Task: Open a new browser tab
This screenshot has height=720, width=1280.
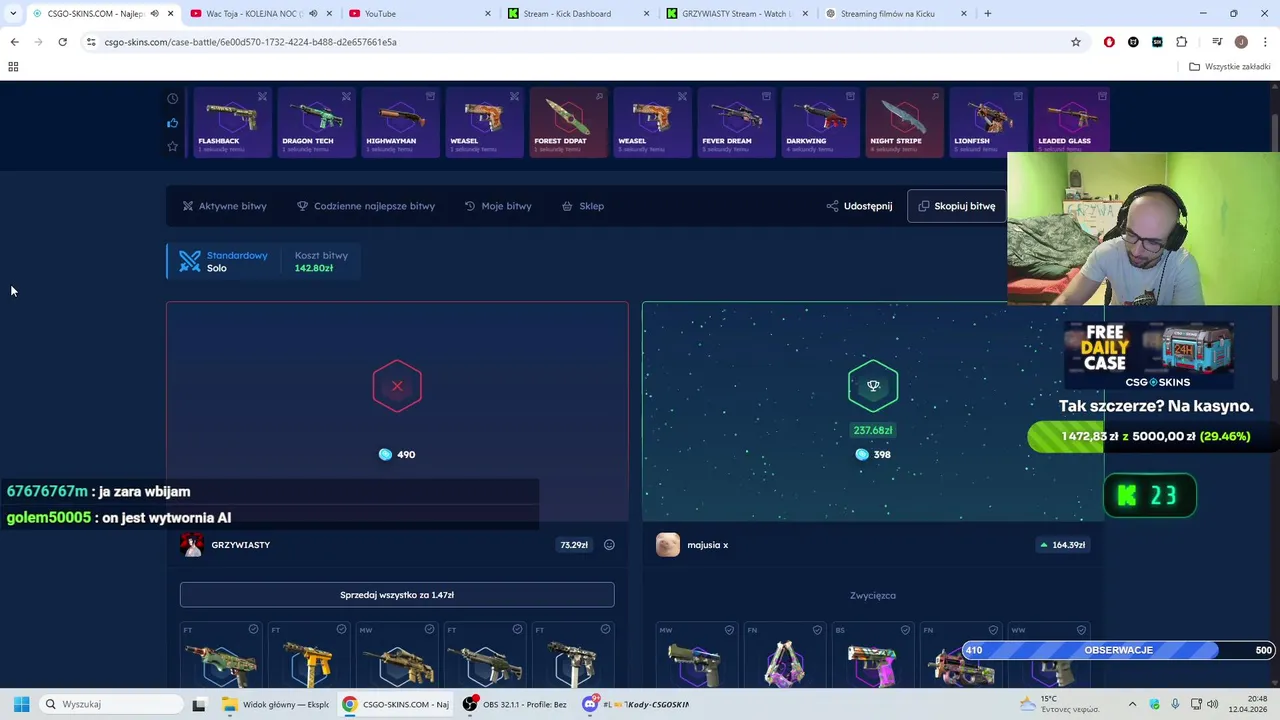Action: 988,13
